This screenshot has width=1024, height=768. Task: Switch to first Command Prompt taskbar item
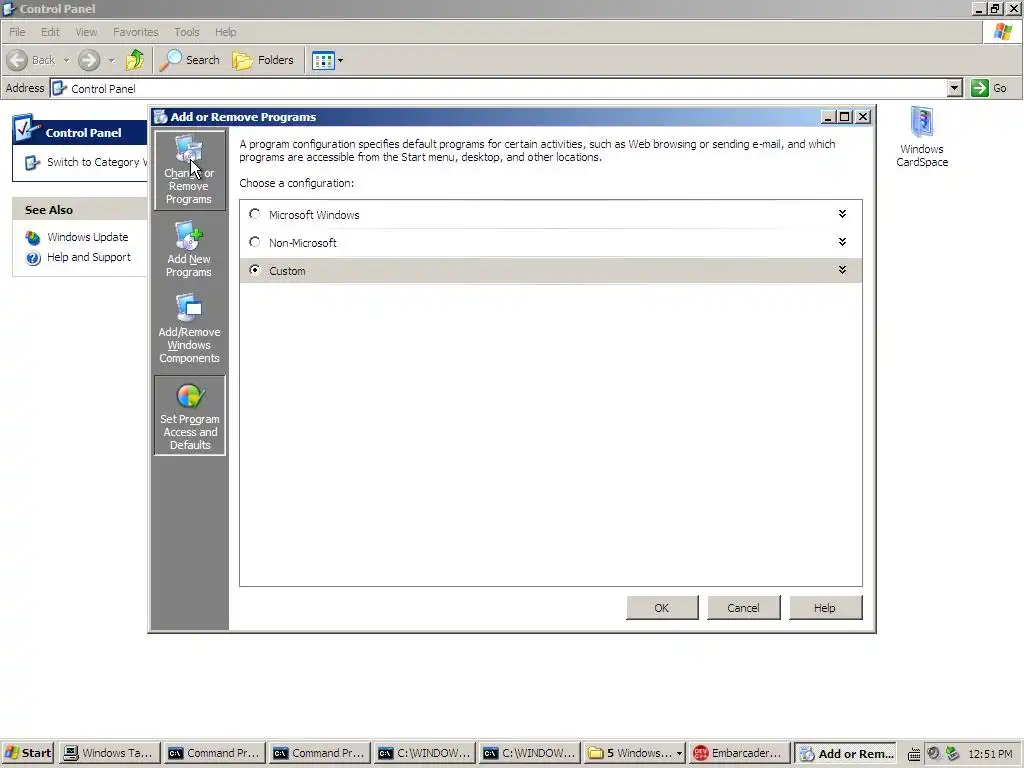click(x=214, y=753)
